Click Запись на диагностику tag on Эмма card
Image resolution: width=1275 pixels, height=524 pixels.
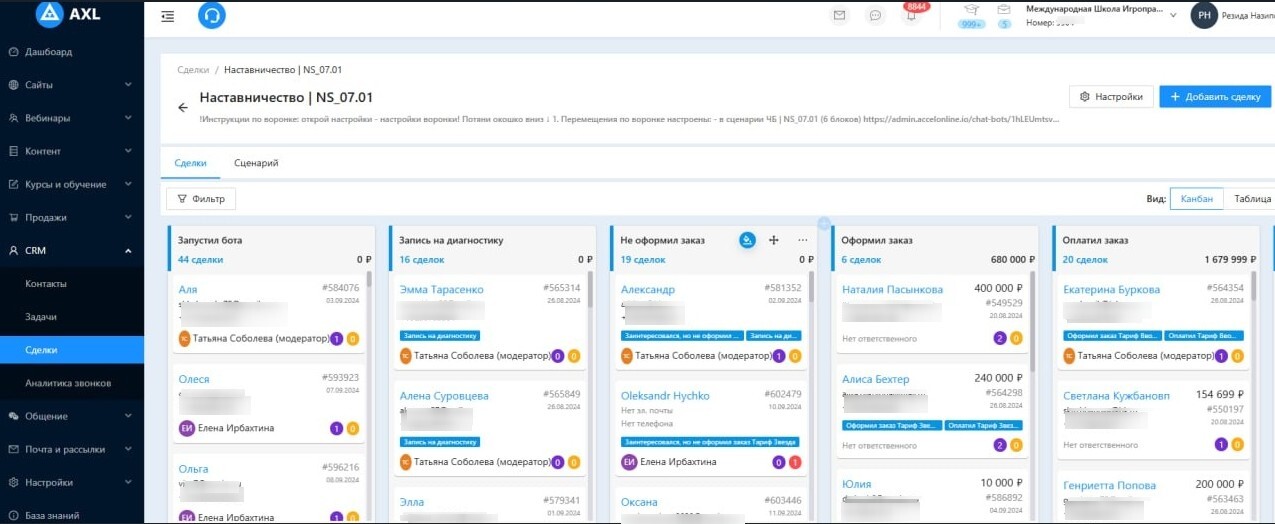[441, 336]
